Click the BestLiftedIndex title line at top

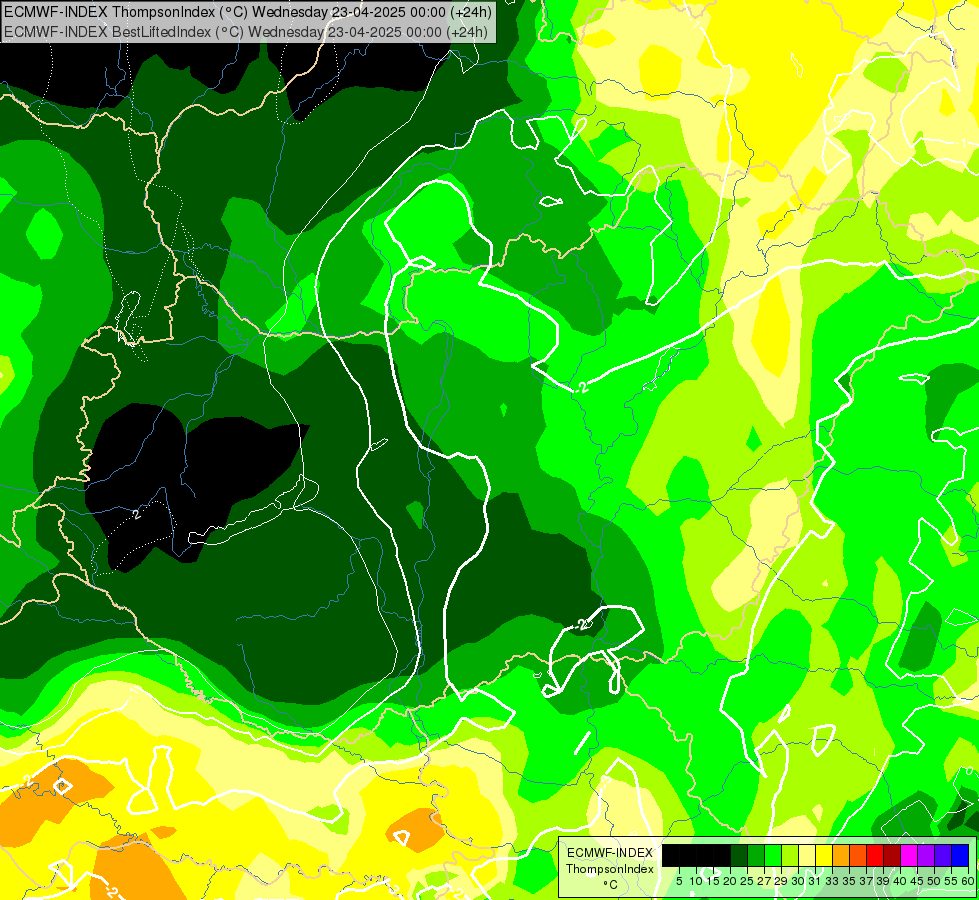tap(246, 31)
